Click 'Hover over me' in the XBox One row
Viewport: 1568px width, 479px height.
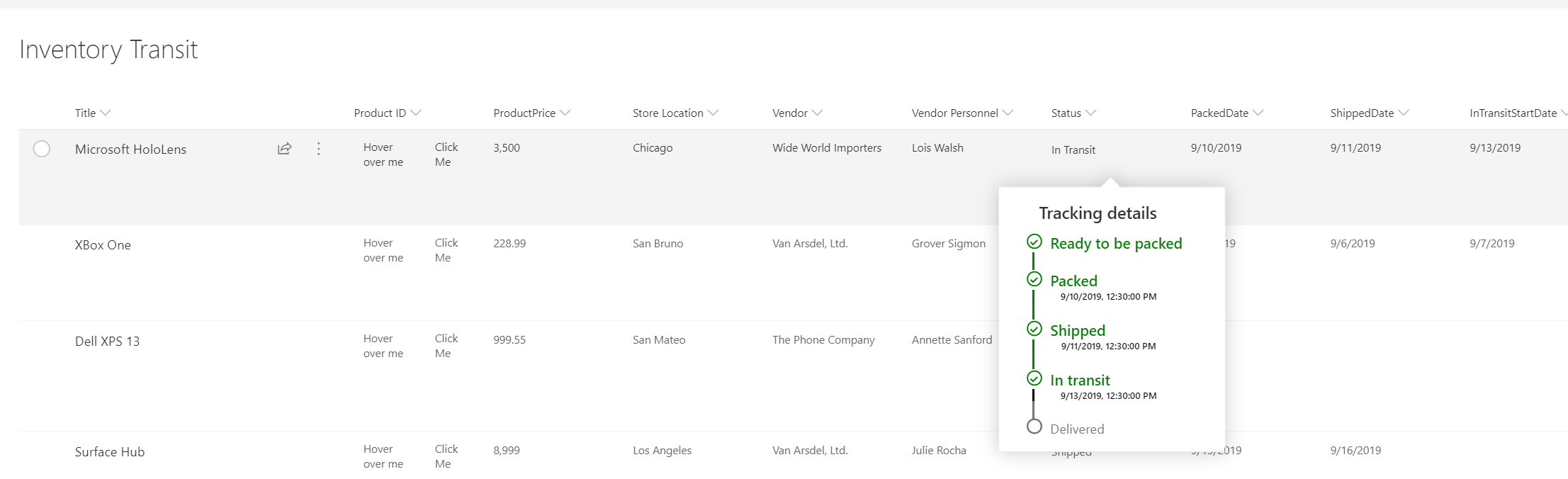coord(383,250)
